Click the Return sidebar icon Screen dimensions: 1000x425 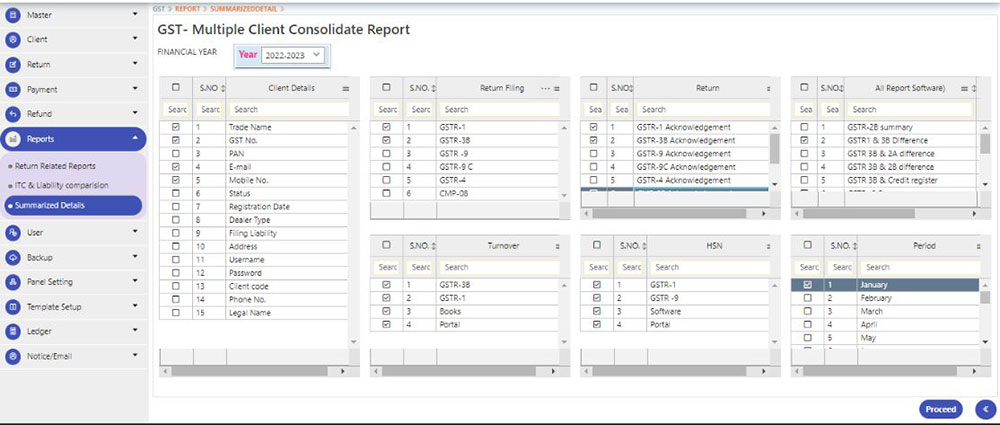click(x=13, y=65)
